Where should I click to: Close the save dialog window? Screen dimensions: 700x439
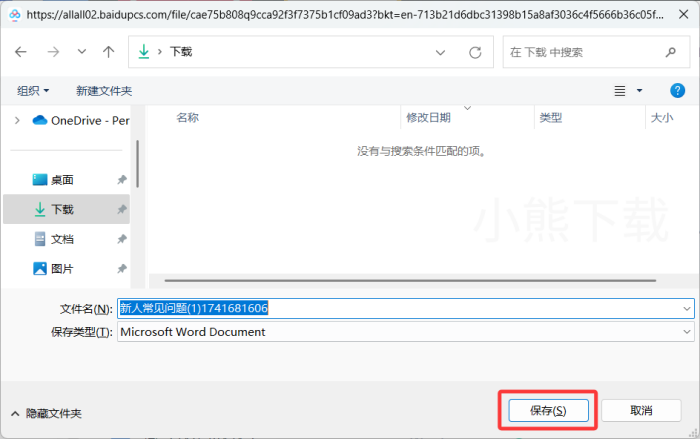point(683,14)
